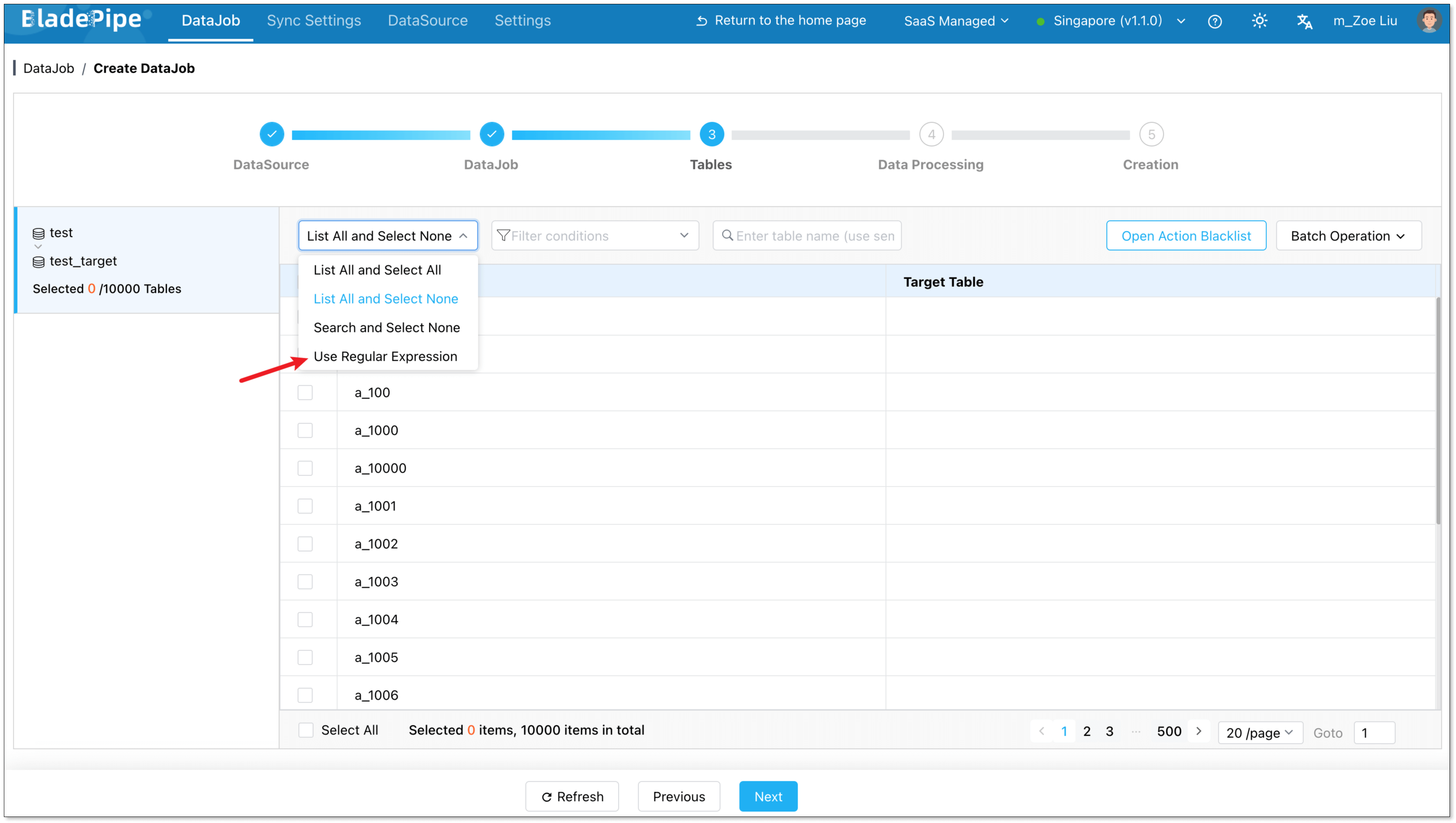Switch to the Sync Settings tab
The height and width of the screenshot is (823, 1456).
click(314, 20)
